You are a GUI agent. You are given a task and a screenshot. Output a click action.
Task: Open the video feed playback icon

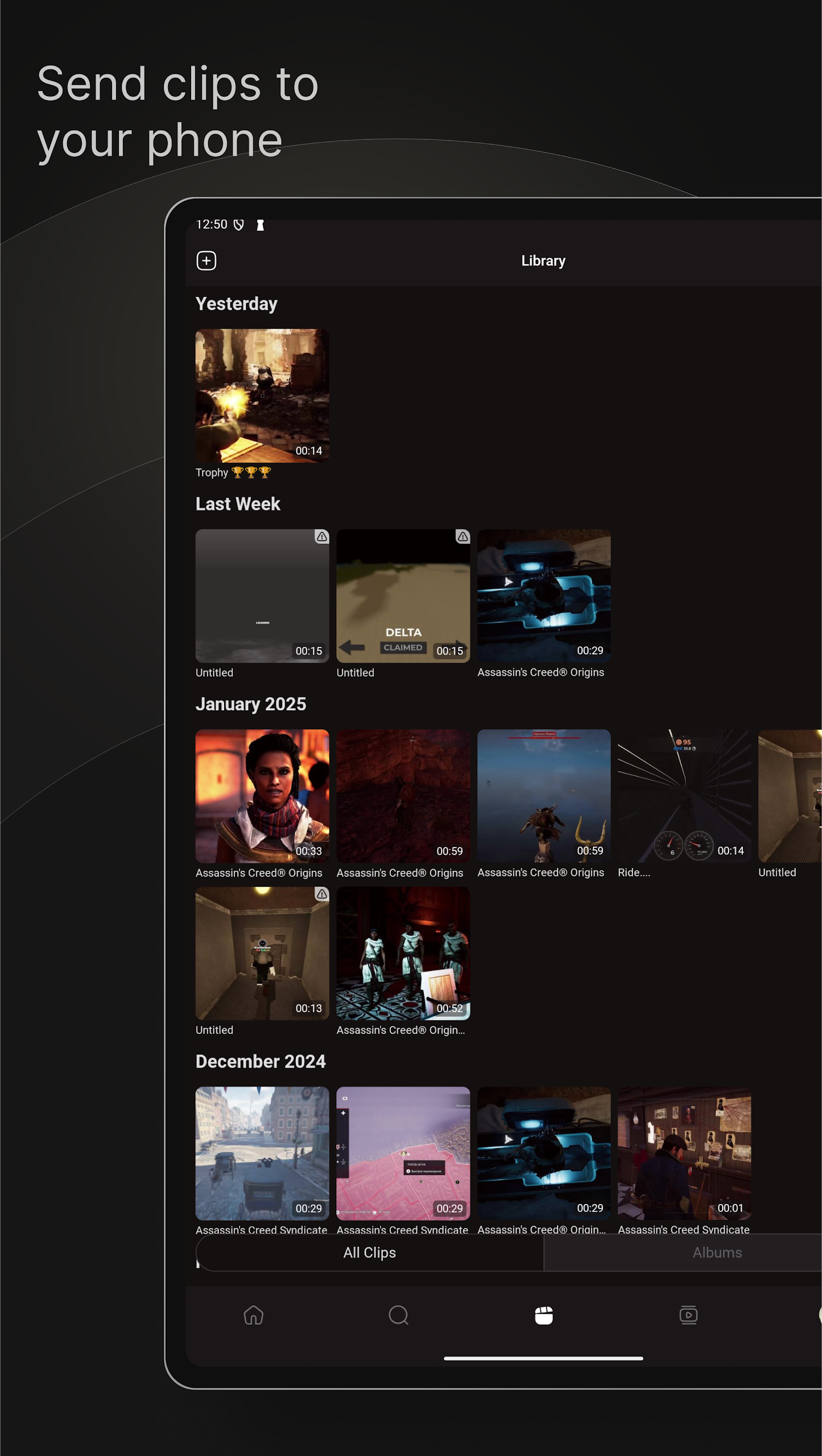pos(688,1315)
